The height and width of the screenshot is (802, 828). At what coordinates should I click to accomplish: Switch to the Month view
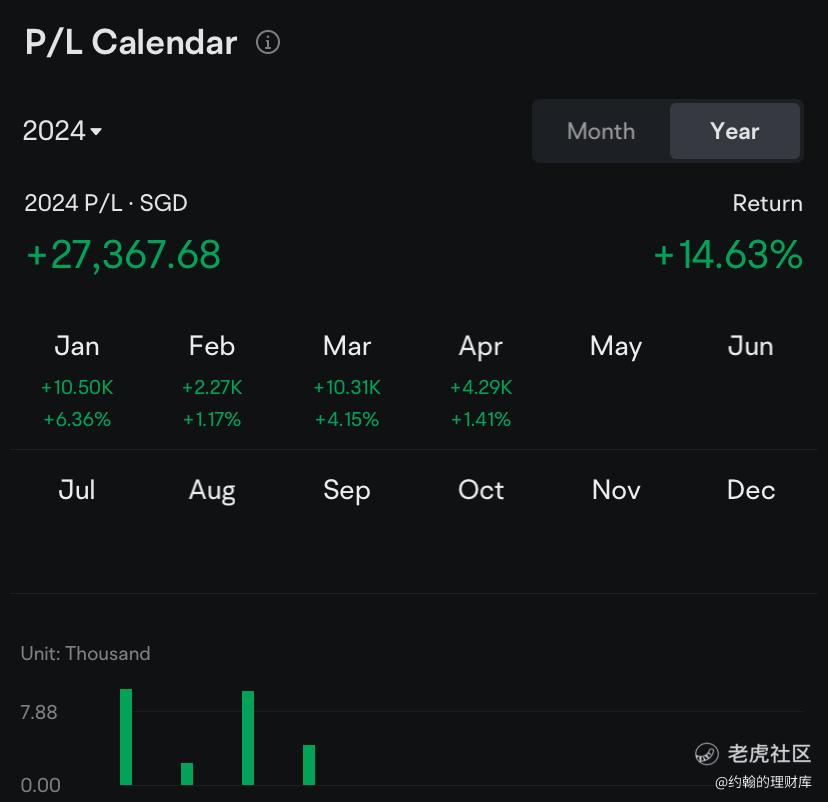click(x=601, y=131)
